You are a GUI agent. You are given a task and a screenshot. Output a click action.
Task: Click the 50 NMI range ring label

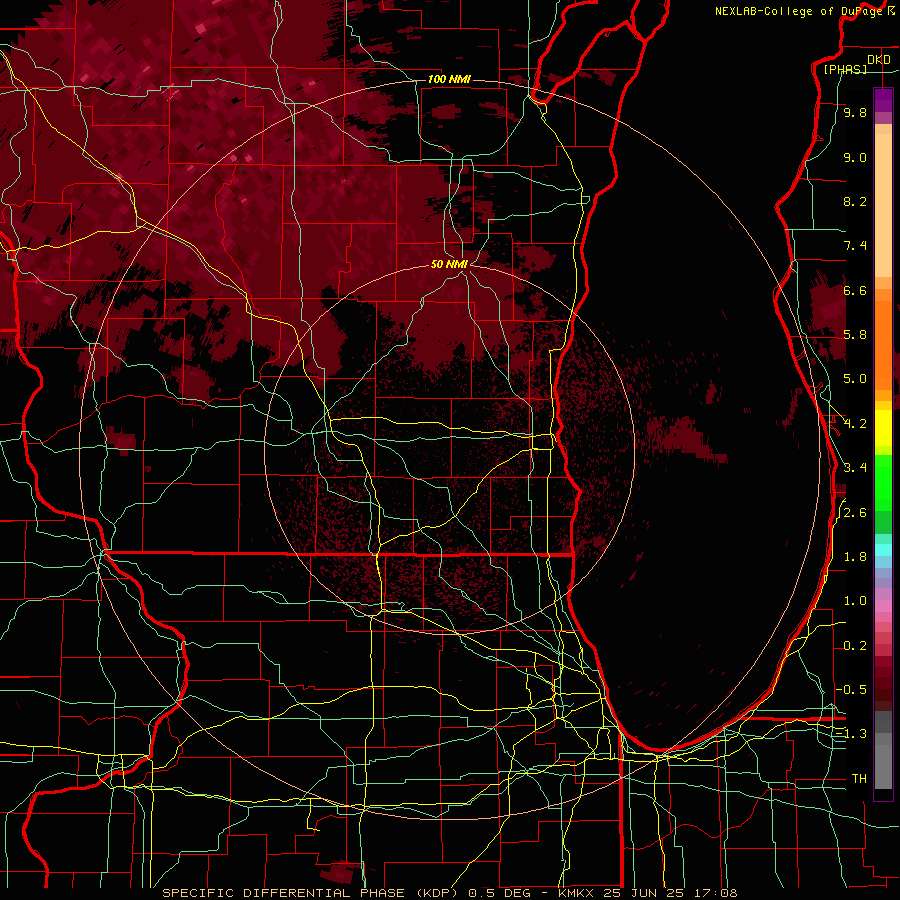(449, 264)
